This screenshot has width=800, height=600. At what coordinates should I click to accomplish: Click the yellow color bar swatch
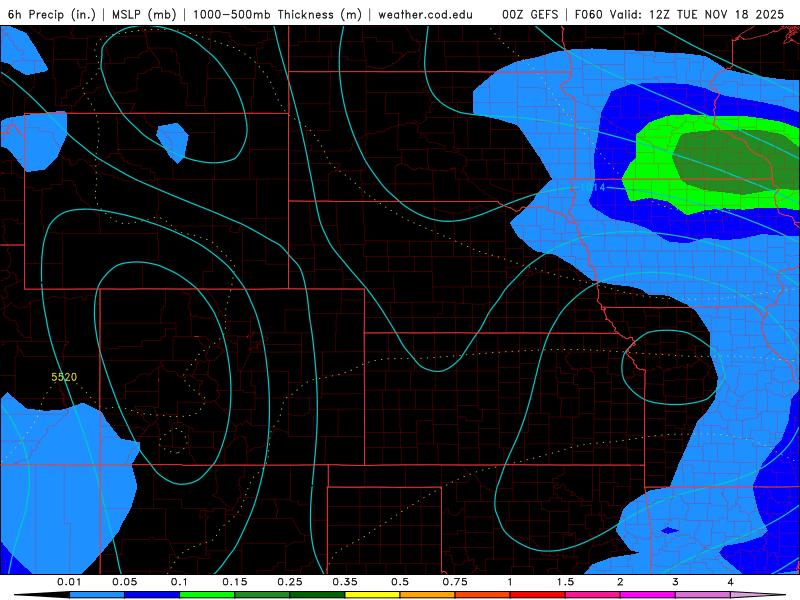(372, 595)
